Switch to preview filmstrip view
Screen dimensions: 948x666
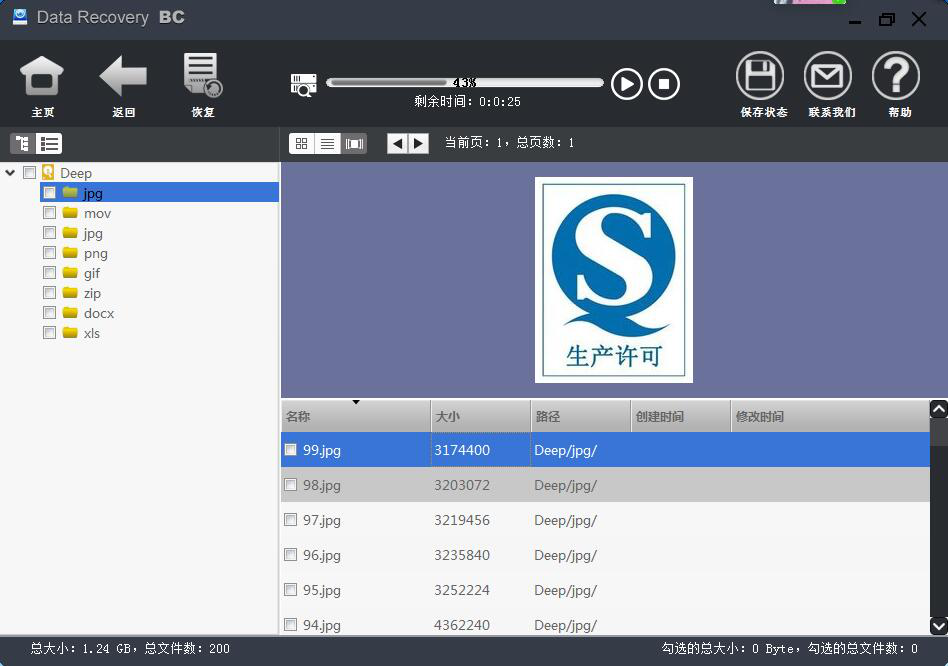(x=354, y=143)
